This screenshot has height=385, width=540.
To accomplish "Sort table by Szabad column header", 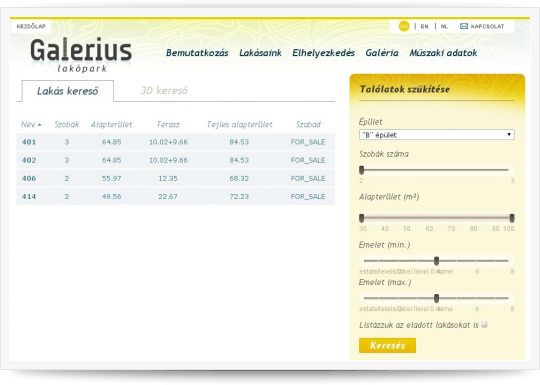I will [308, 124].
